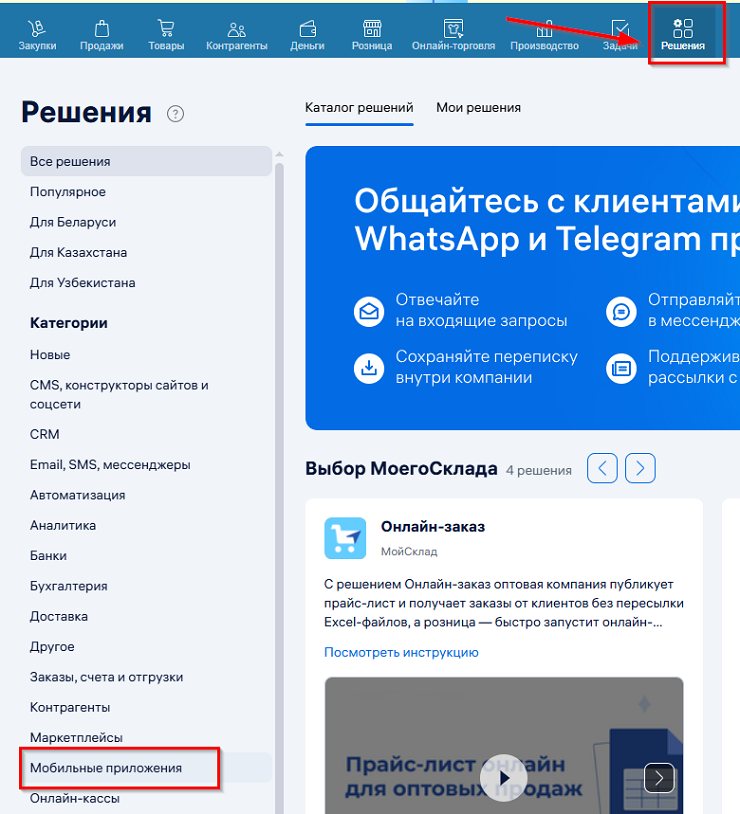Click the 4 решения count text
This screenshot has height=814, width=740.
[x=539, y=470]
